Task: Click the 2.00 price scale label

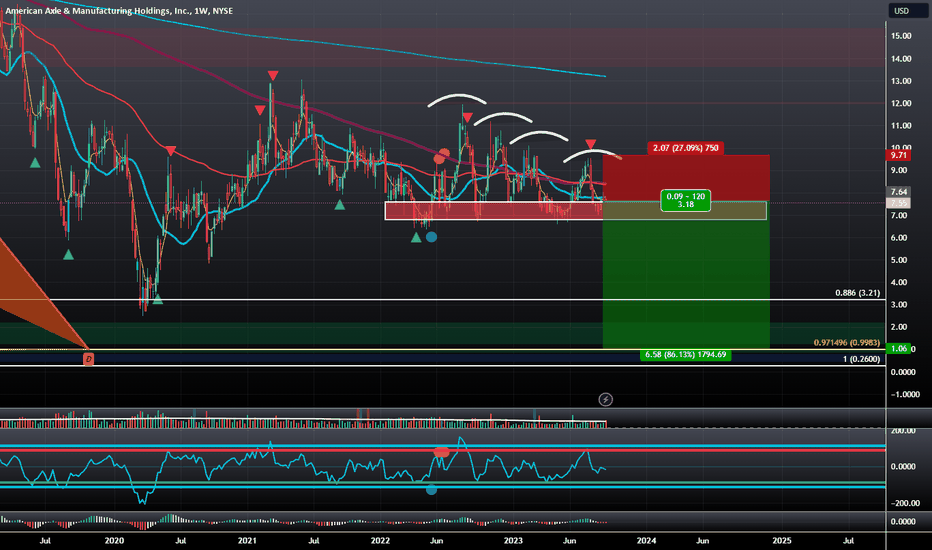Action: [899, 326]
